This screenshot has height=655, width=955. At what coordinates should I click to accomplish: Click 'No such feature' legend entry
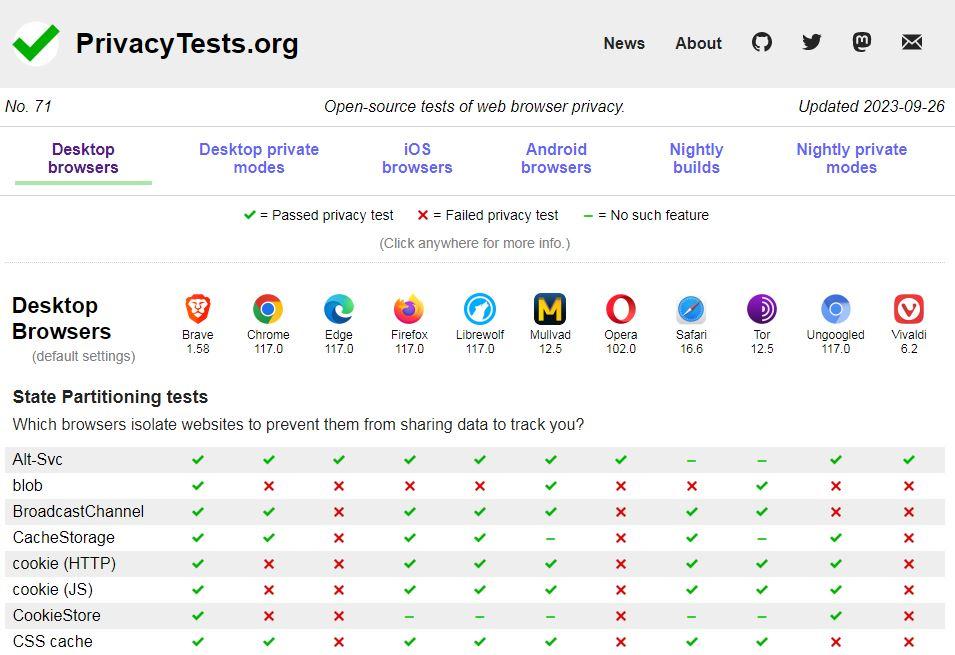click(x=646, y=215)
